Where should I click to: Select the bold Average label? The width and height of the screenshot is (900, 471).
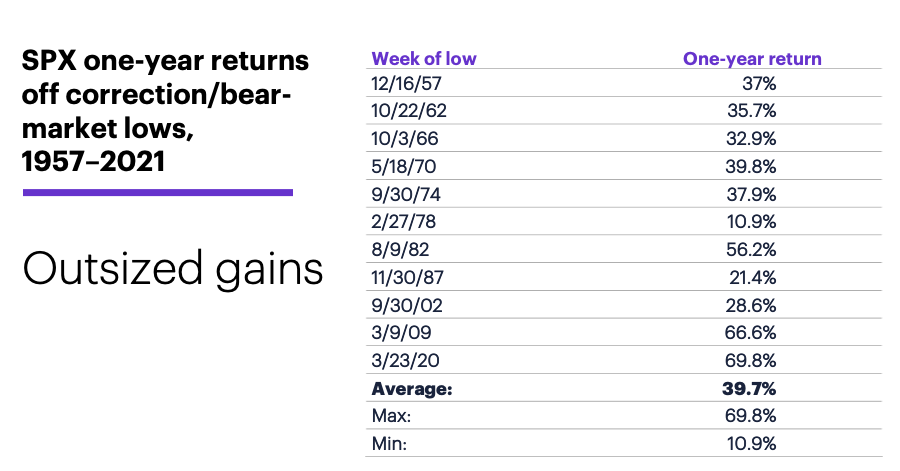point(412,389)
